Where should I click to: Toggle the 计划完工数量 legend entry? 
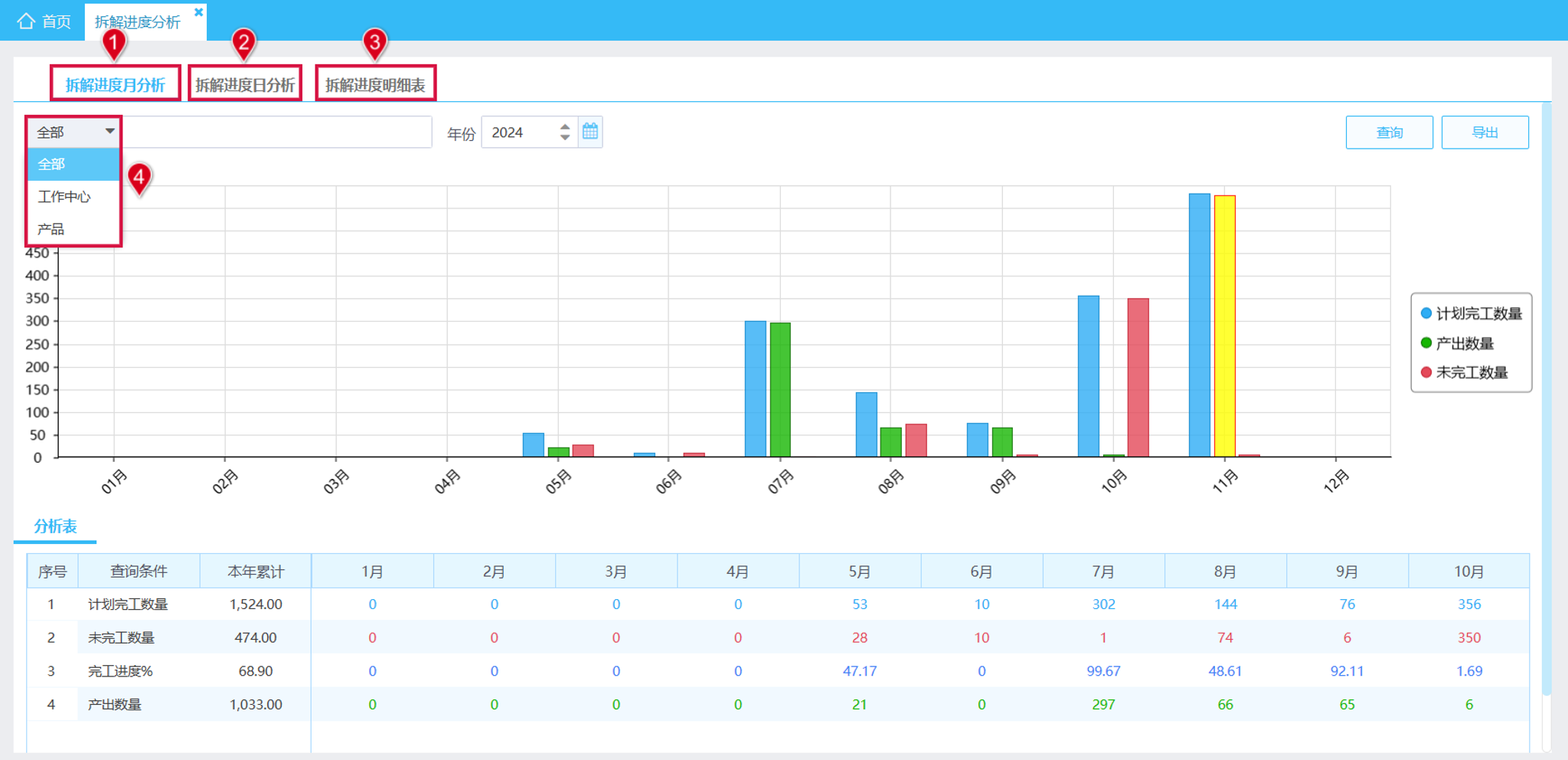[x=1471, y=313]
